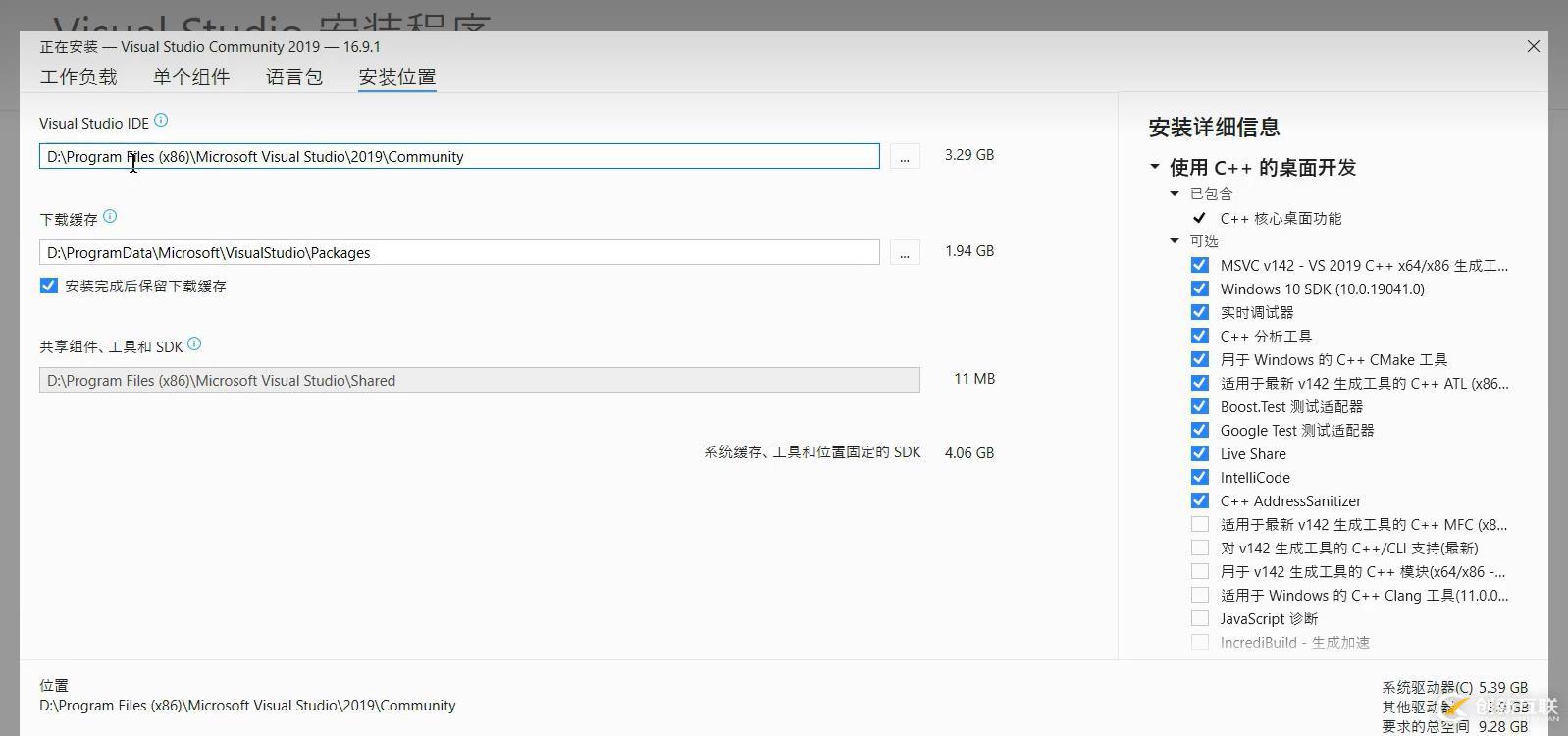Viewport: 1568px width, 736px height.
Task: Collapse the 可选 group
Action: tap(1175, 240)
